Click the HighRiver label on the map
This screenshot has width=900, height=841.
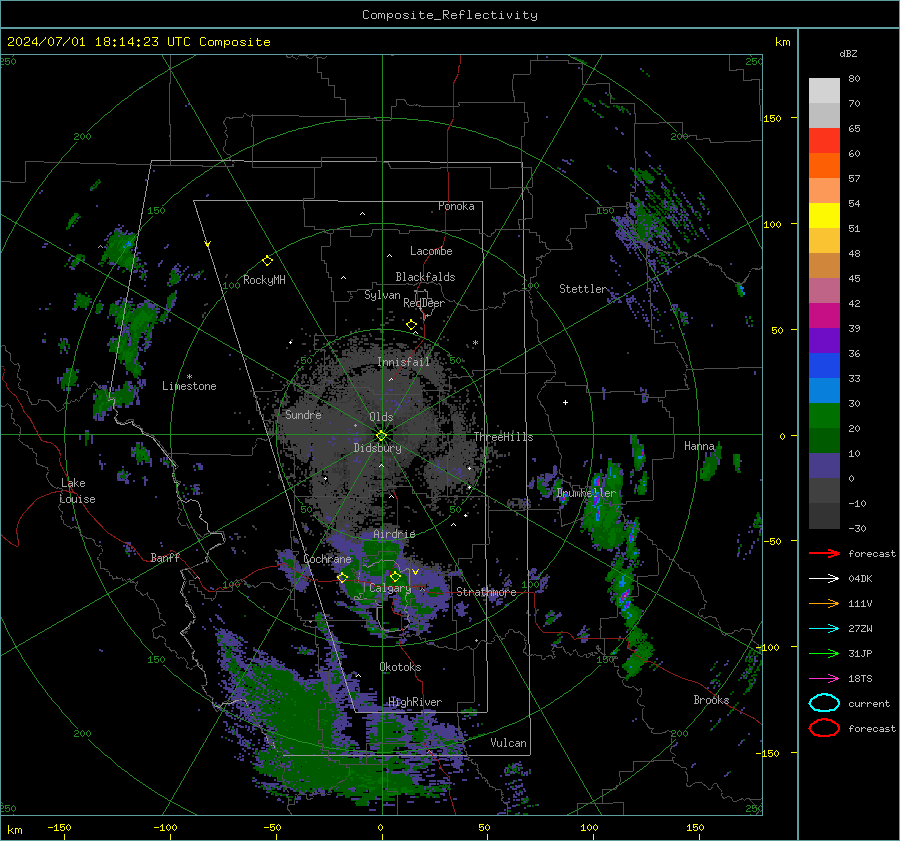[x=415, y=702]
